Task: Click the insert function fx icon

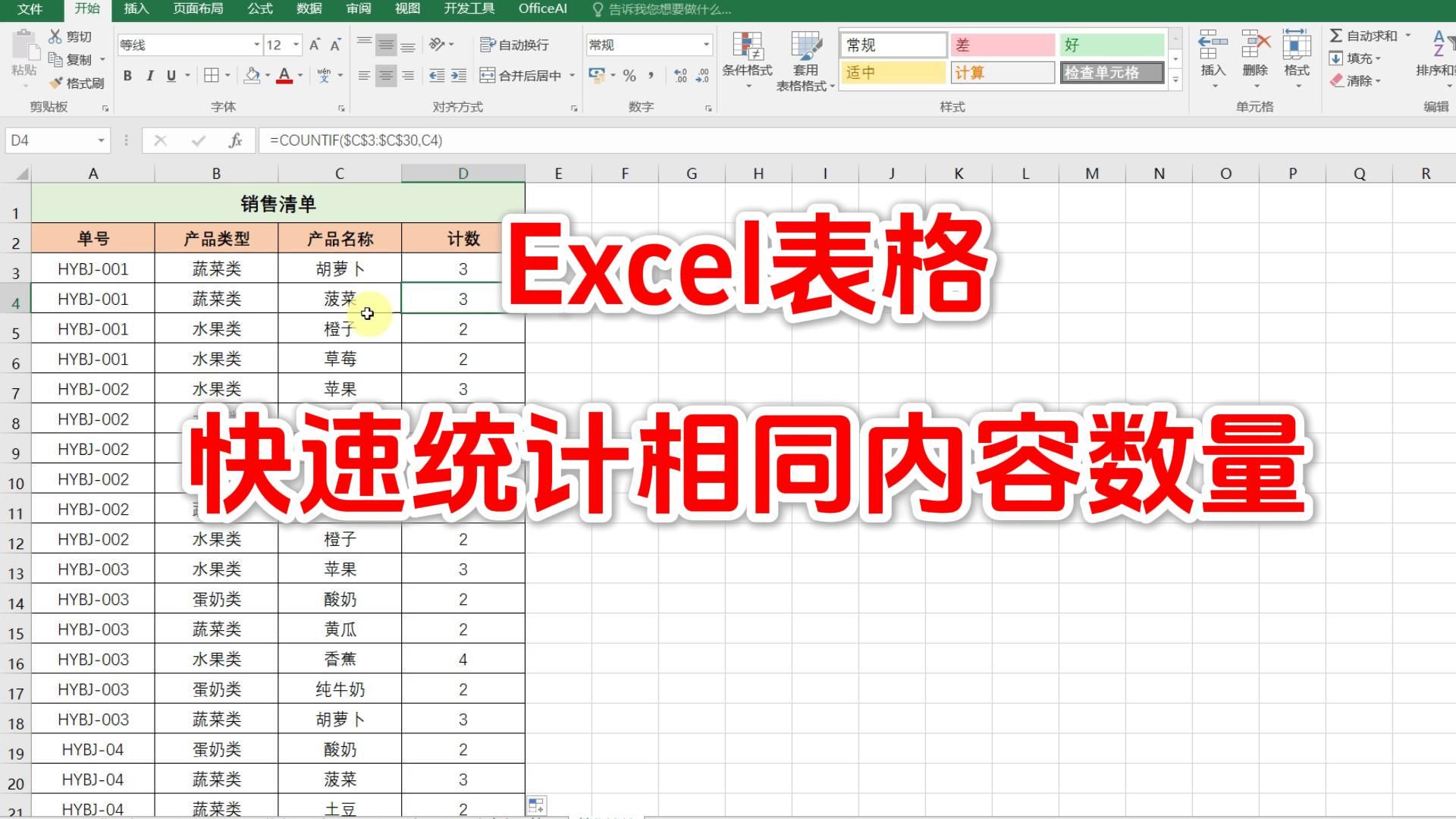Action: [x=236, y=140]
